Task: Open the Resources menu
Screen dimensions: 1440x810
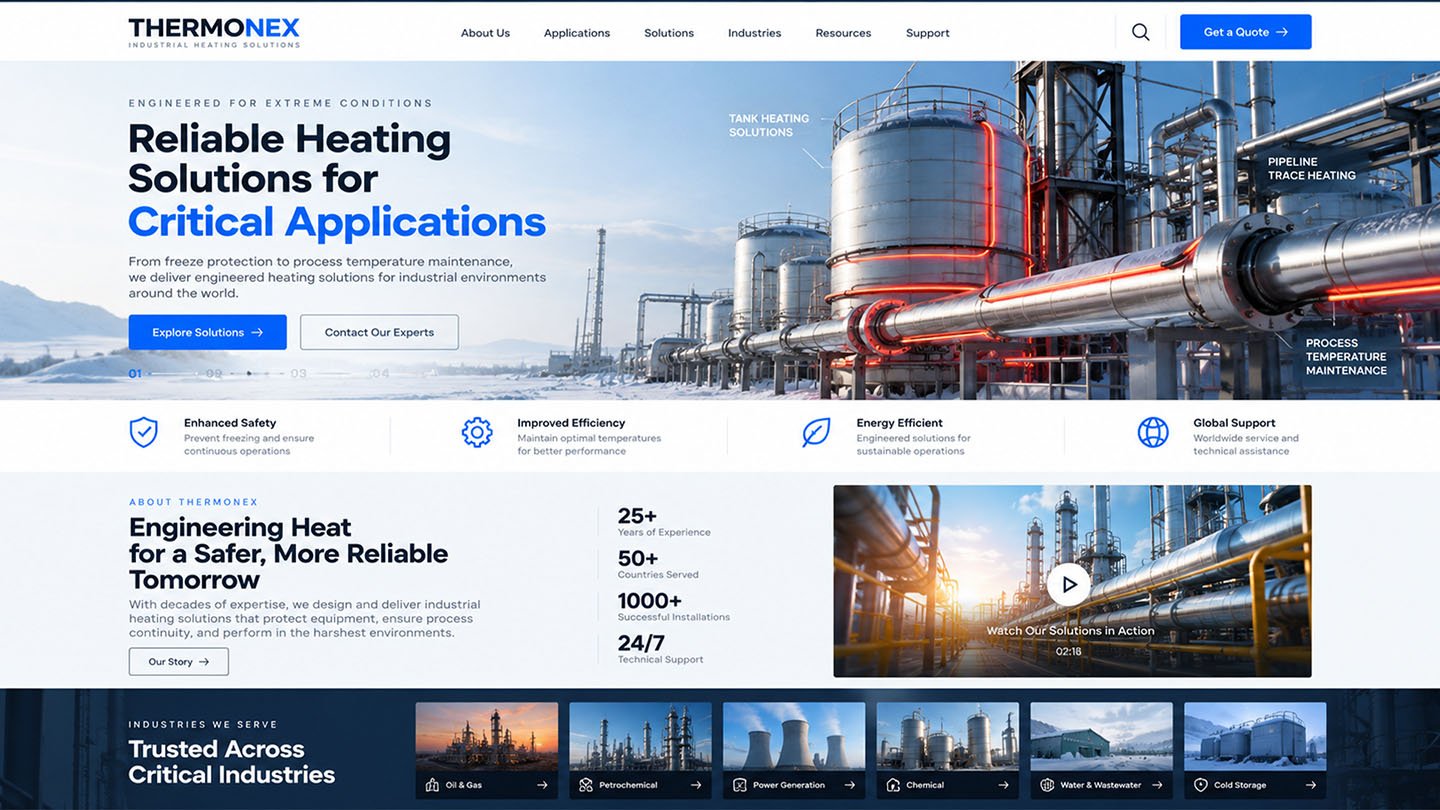Action: tap(843, 33)
